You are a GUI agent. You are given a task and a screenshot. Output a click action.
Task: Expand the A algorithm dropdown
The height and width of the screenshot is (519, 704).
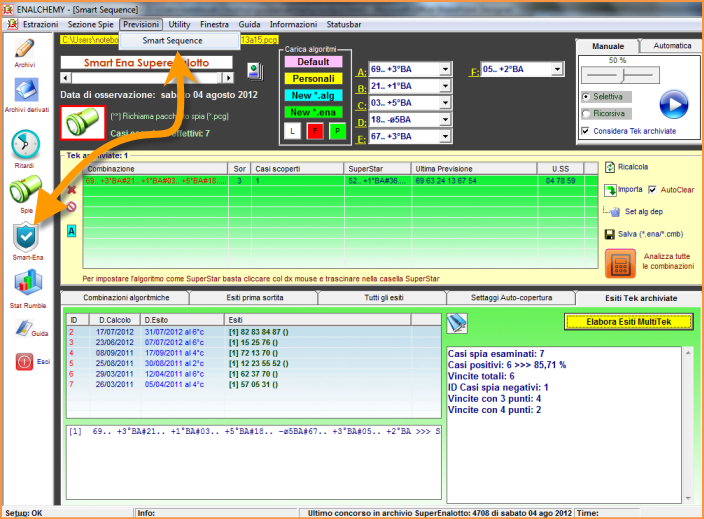point(445,69)
